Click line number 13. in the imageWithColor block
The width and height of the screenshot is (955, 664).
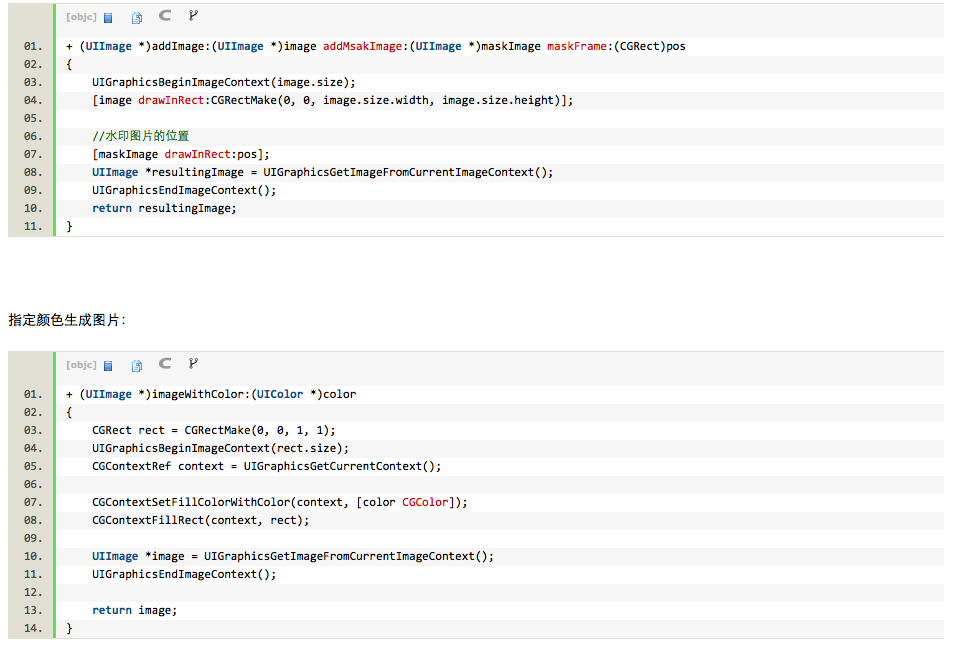(33, 610)
